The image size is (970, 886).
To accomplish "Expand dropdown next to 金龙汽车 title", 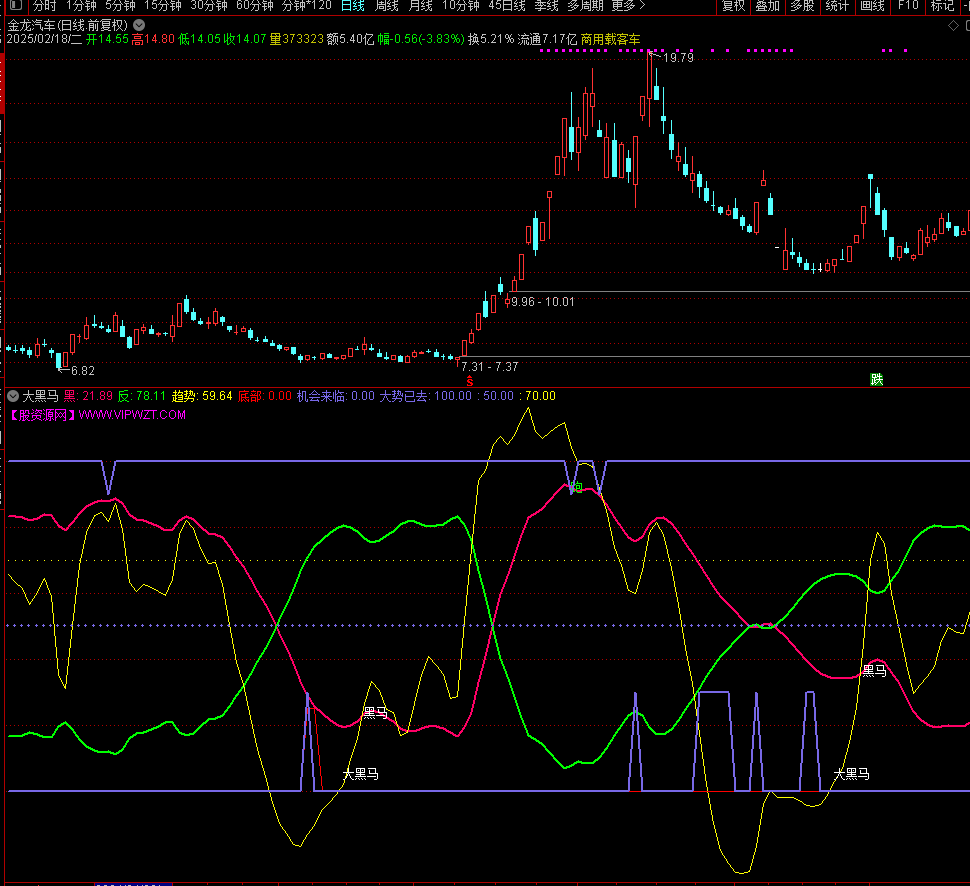I will click(x=139, y=25).
